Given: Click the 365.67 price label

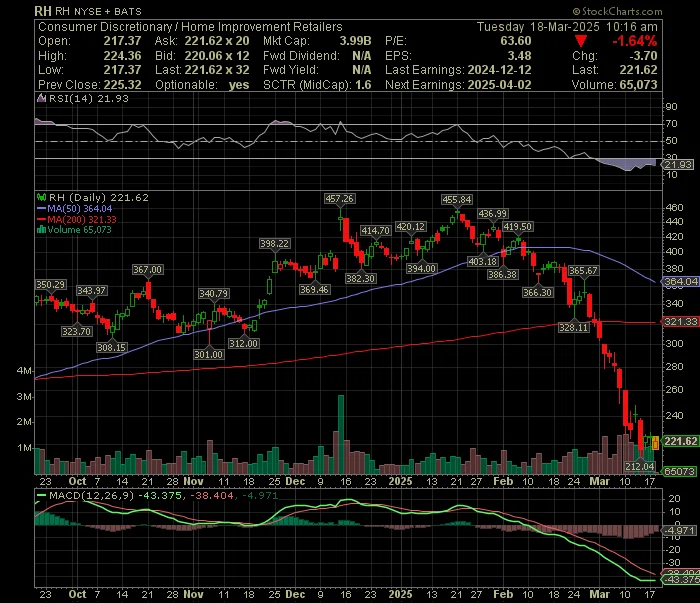Looking at the screenshot, I should (583, 270).
